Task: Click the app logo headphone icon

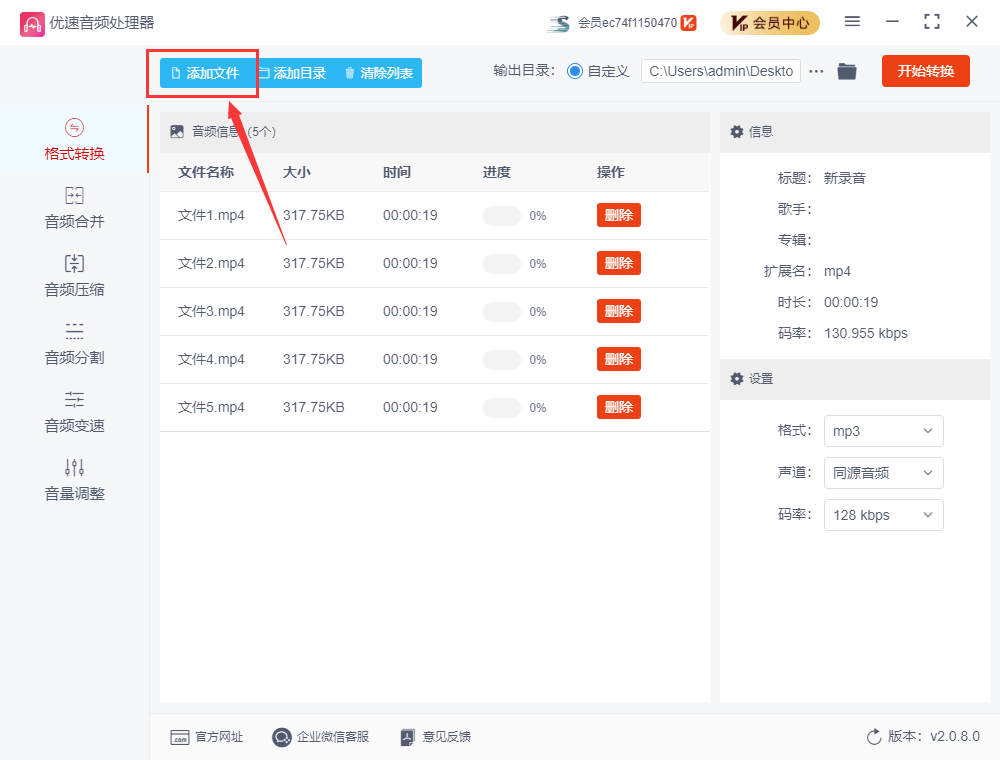Action: (x=32, y=24)
